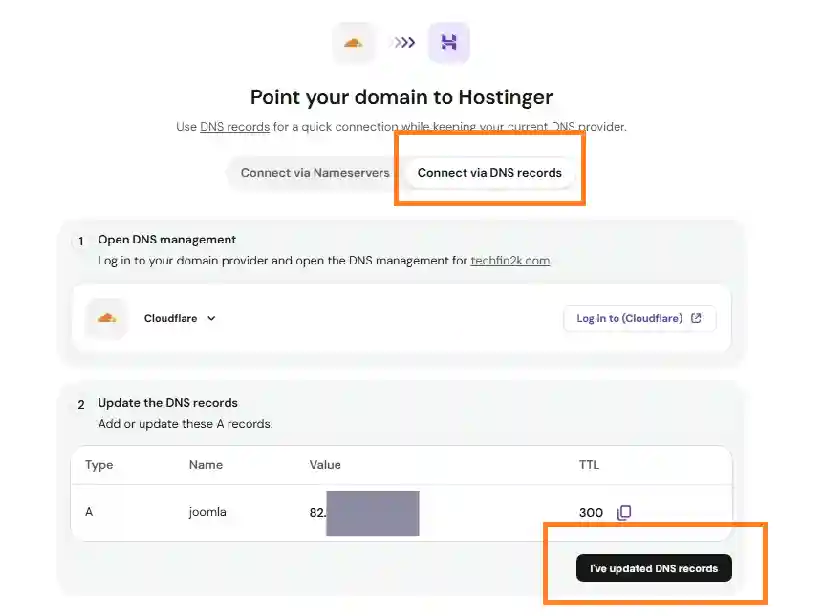Select the record type cell 'A'
This screenshot has height=616, width=813.
click(89, 512)
